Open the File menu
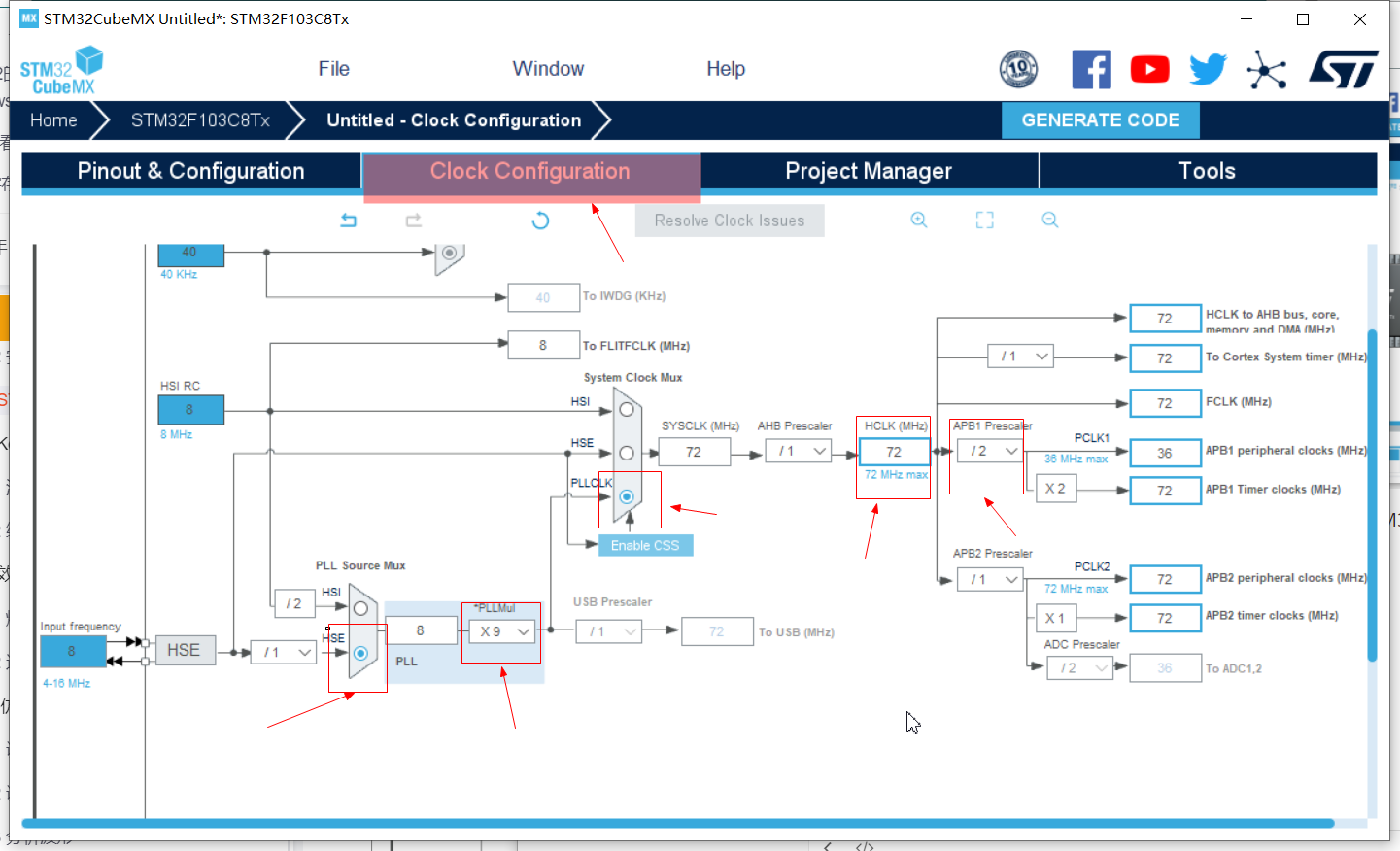The width and height of the screenshot is (1400, 851). 333,69
